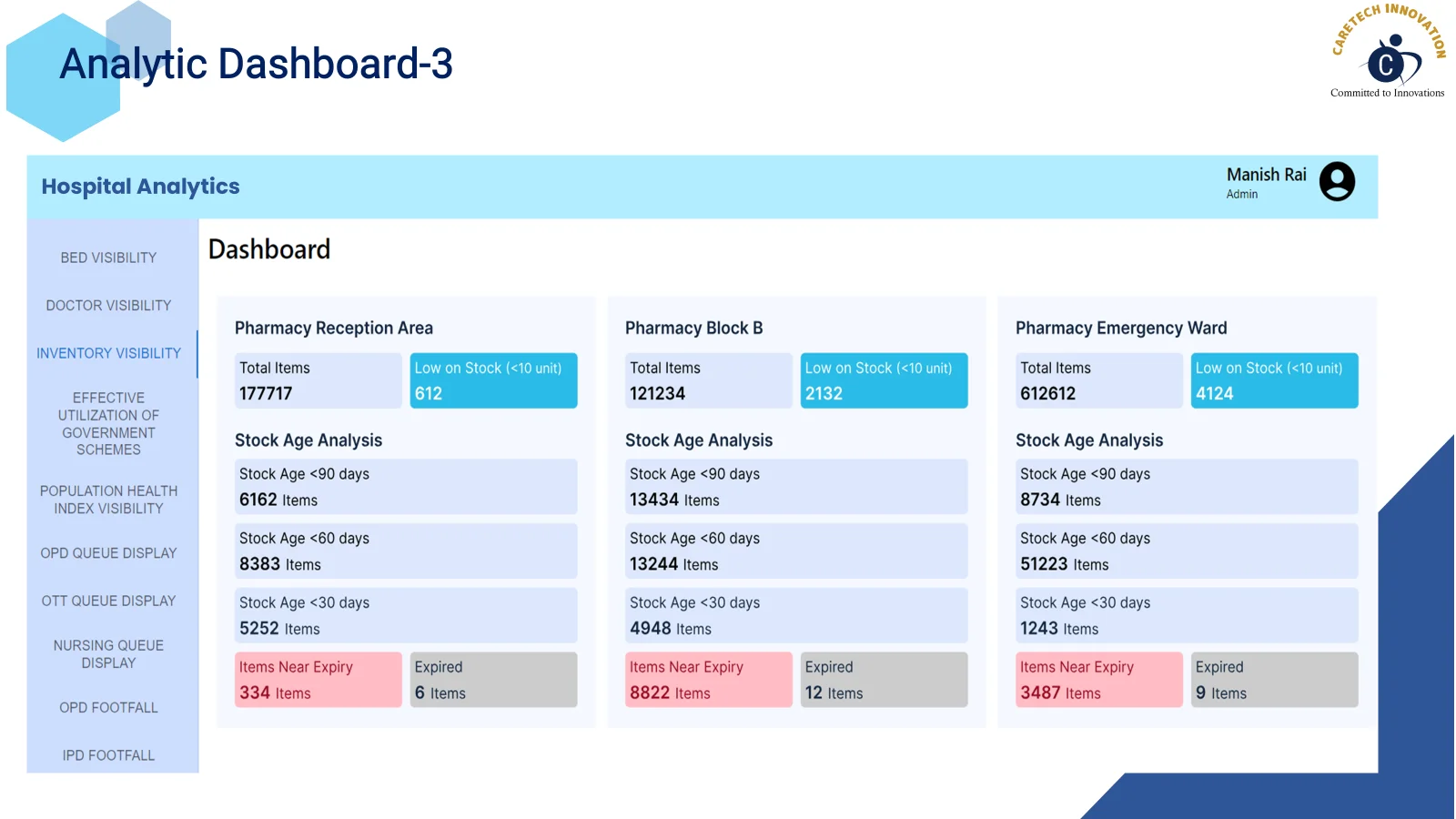Click the Hospital Analytics header title
This screenshot has height=819, width=1456.
tap(140, 187)
